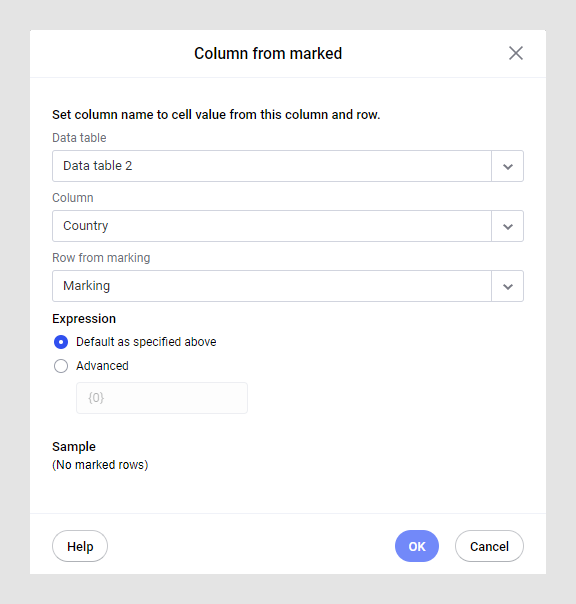
Task: Click the No marked rows sample text
Action: (x=100, y=465)
